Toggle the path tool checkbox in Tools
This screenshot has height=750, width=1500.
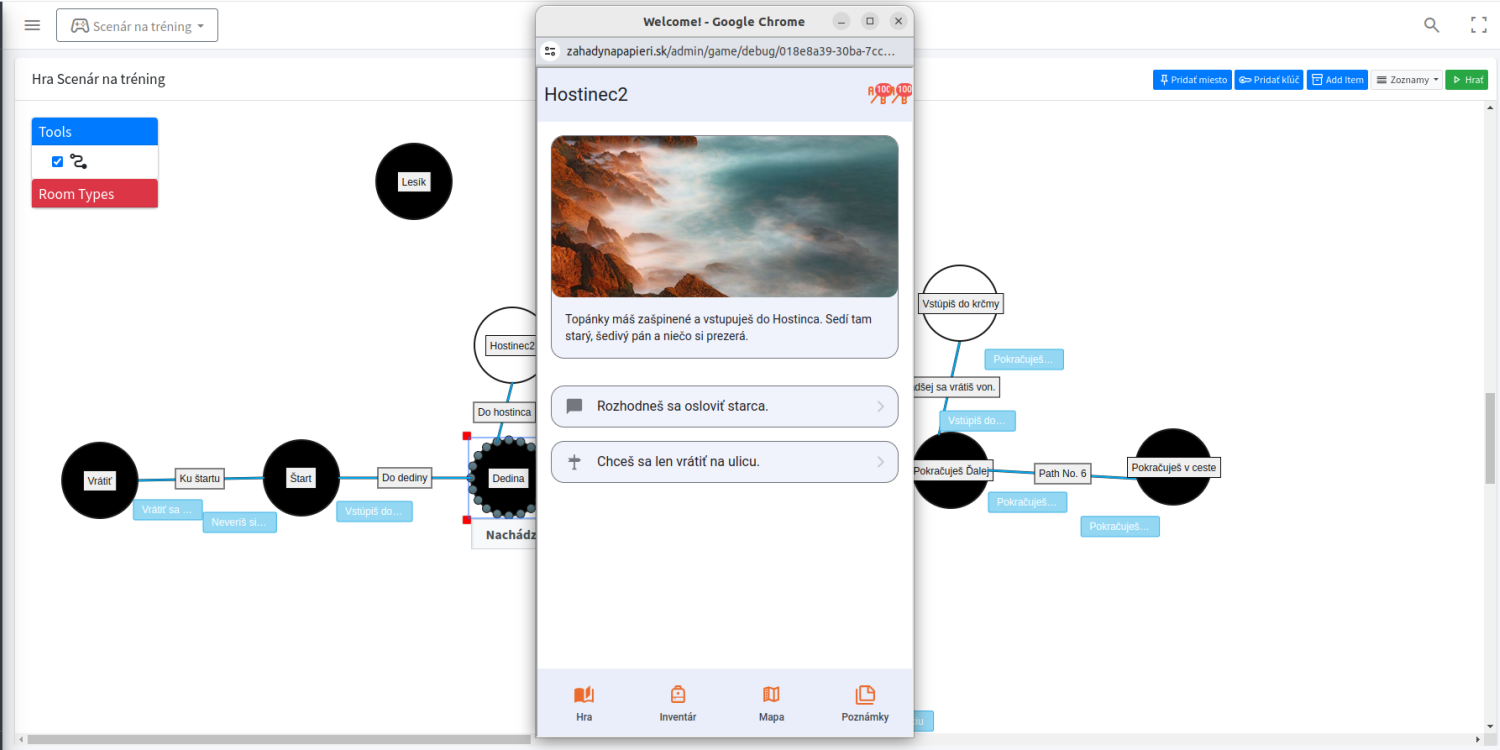(x=58, y=162)
